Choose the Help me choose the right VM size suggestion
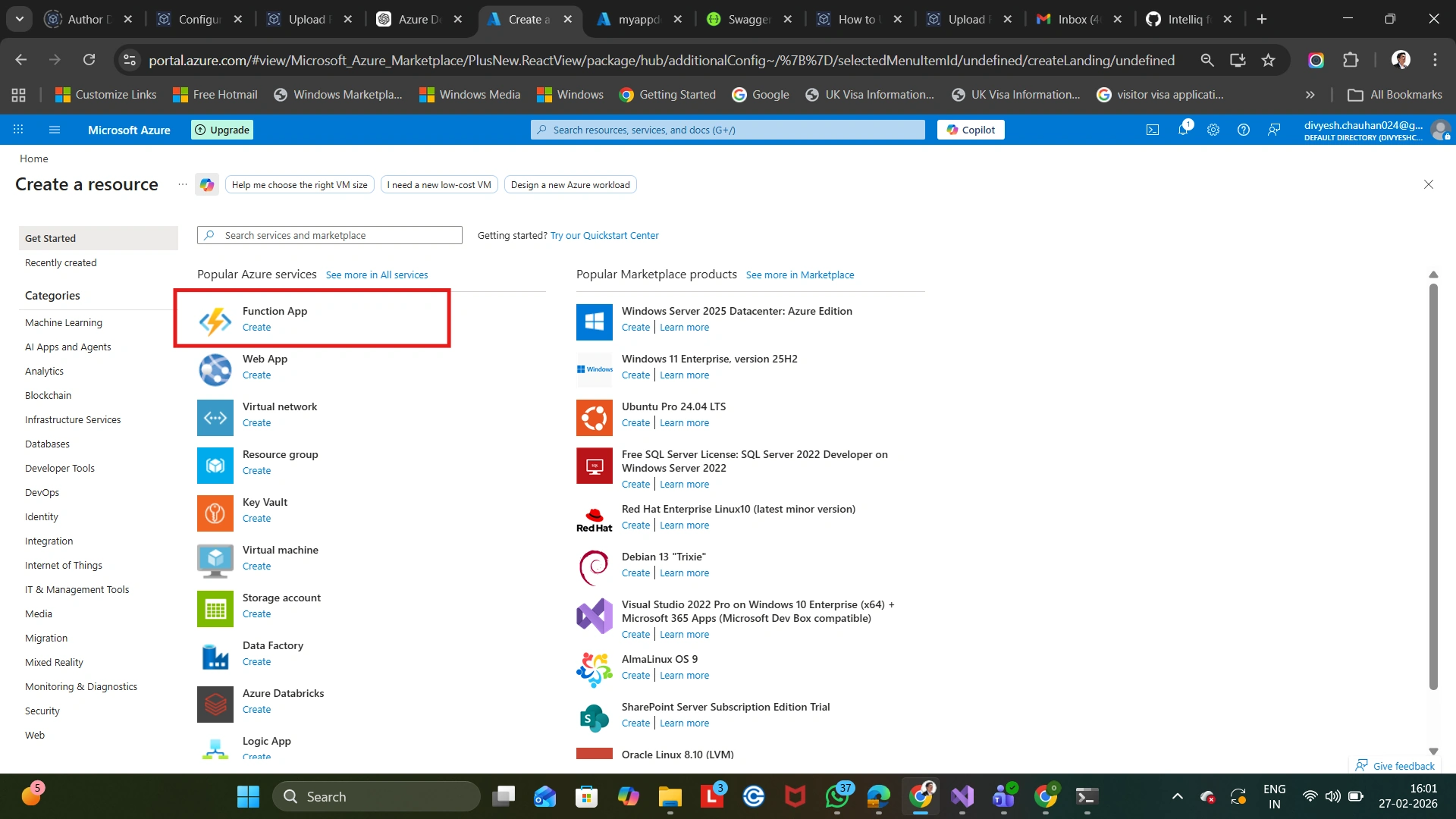 pos(300,185)
